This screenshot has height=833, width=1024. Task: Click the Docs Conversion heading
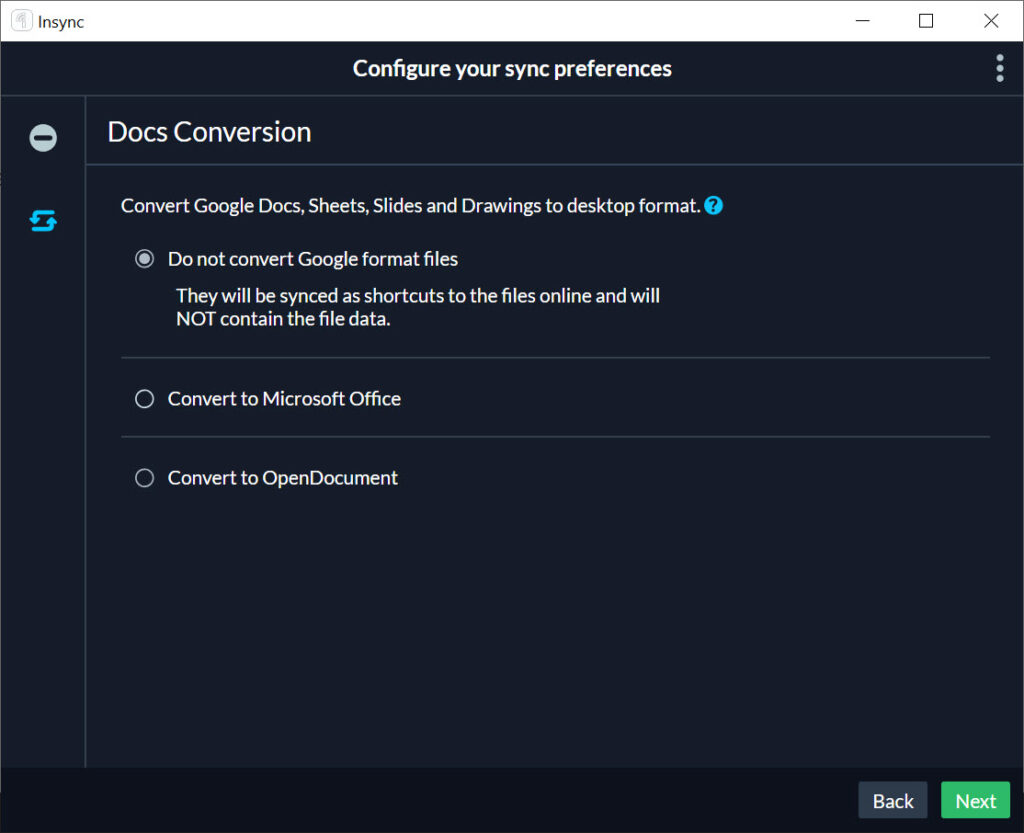click(210, 133)
